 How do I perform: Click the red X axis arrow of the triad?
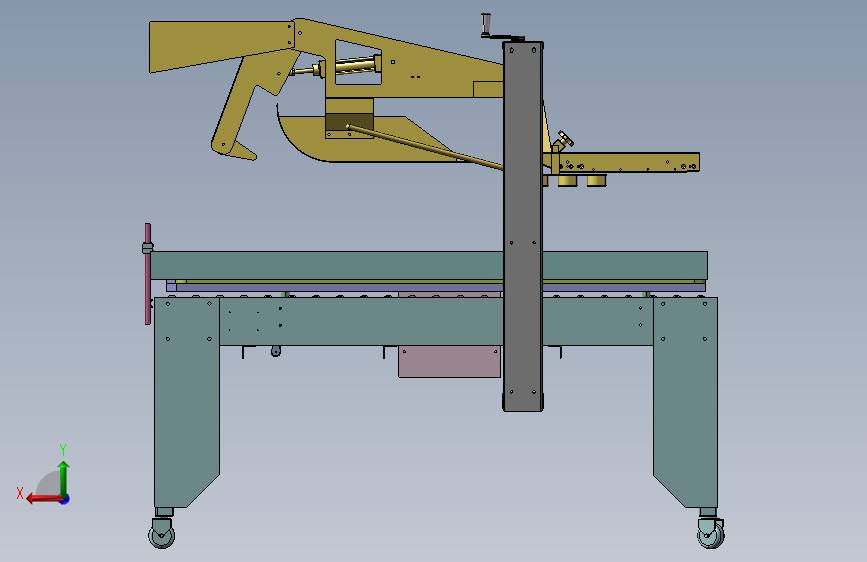[x=44, y=499]
